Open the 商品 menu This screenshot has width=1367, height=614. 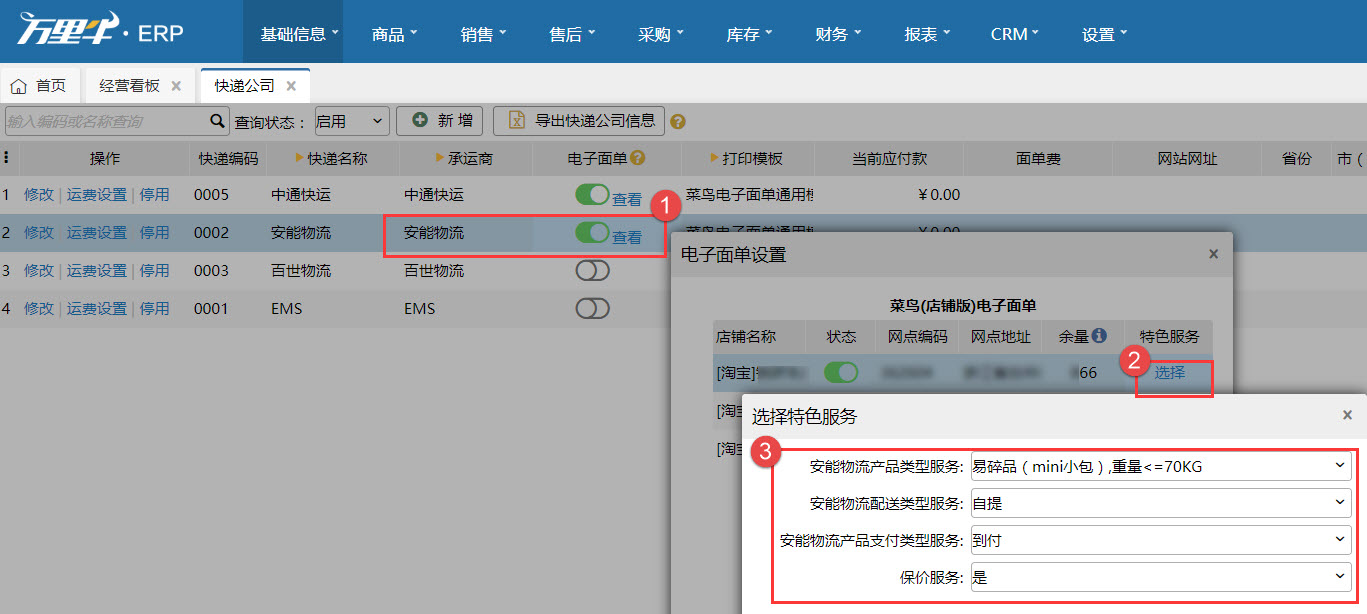pyautogui.click(x=394, y=34)
